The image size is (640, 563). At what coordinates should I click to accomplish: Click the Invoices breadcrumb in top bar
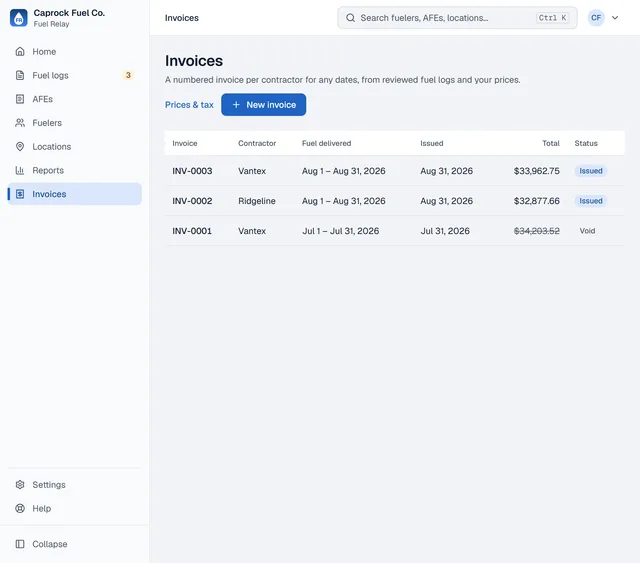tap(182, 18)
